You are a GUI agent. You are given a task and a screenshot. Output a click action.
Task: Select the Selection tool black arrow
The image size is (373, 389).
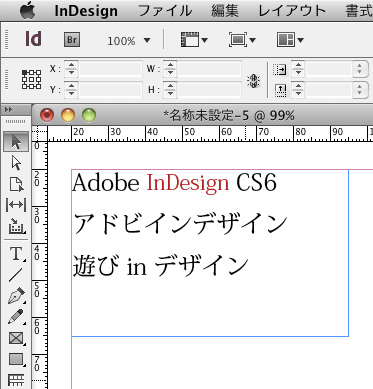16,142
